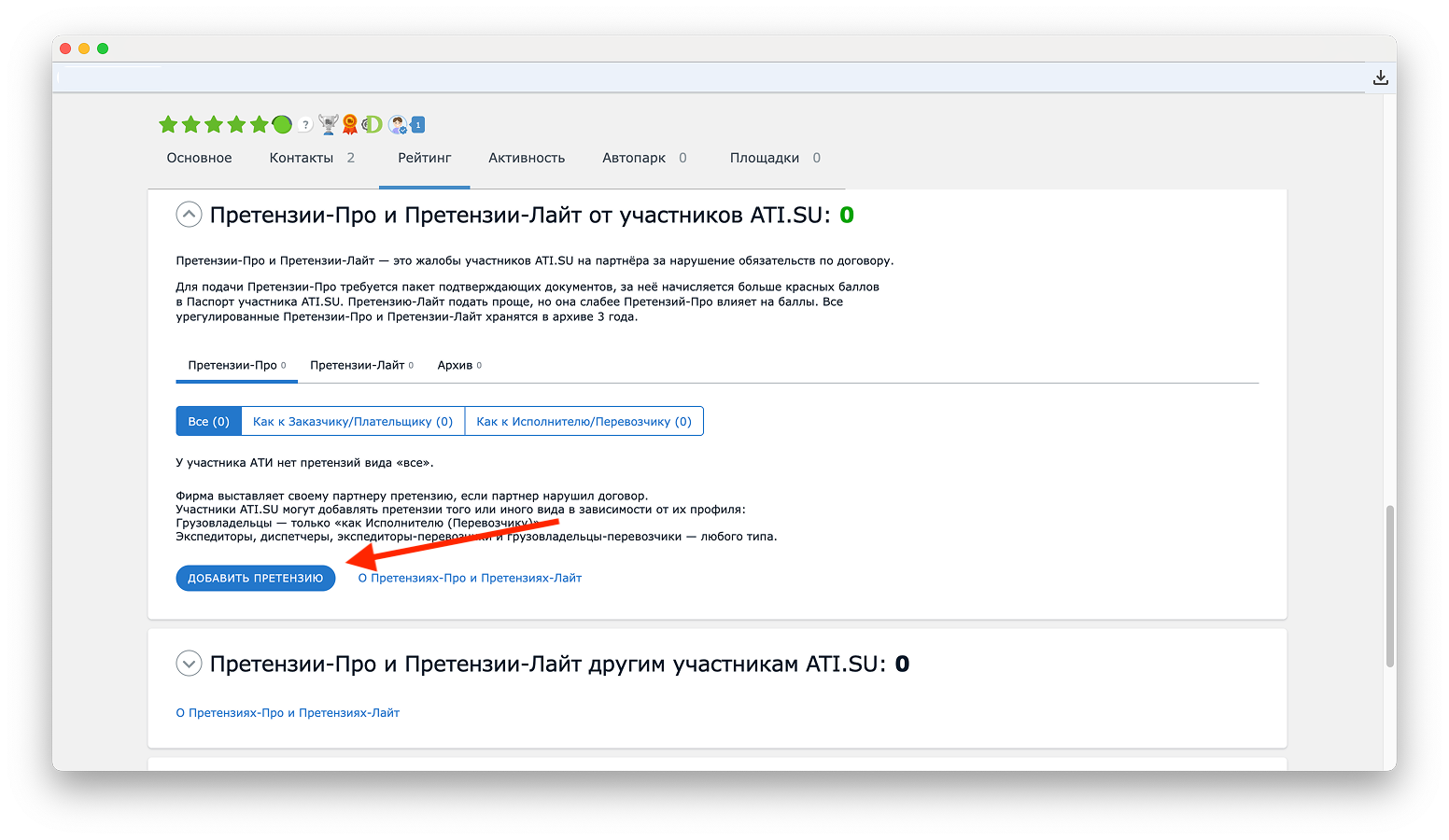This screenshot has width=1449, height=840.
Task: Switch to the Архив sub-tab
Action: coord(459,365)
